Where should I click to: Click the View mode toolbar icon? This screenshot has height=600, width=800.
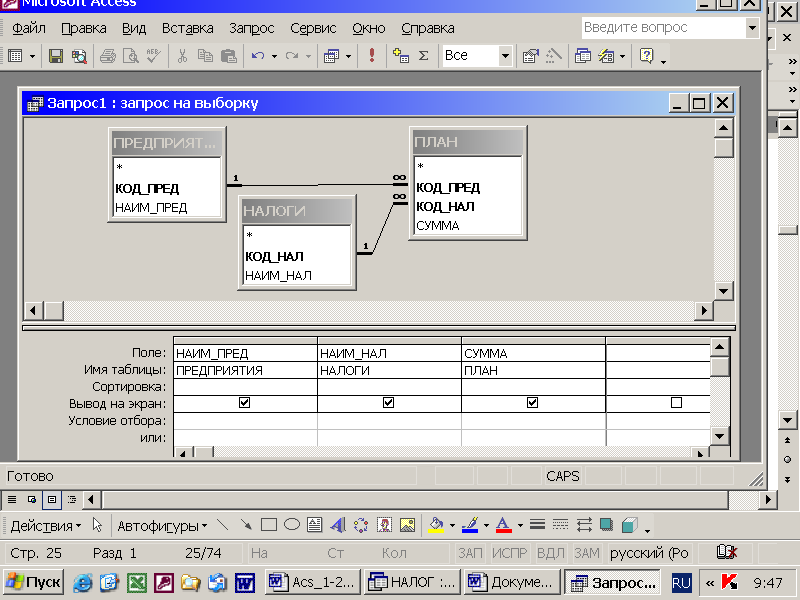tap(15, 56)
